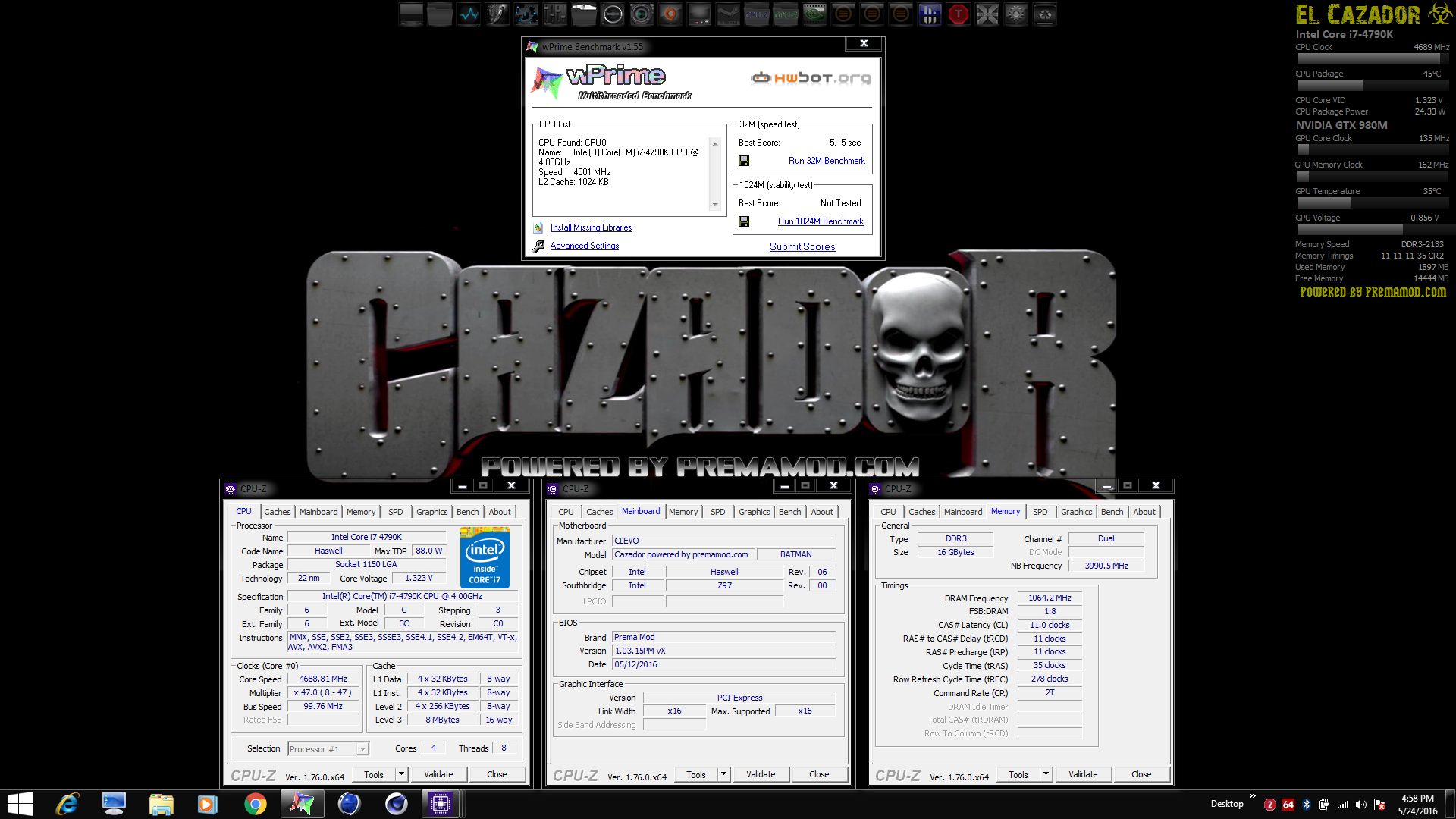This screenshot has width=1456, height=819.
Task: Click the CPU List scrollbar up arrow
Action: point(714,143)
